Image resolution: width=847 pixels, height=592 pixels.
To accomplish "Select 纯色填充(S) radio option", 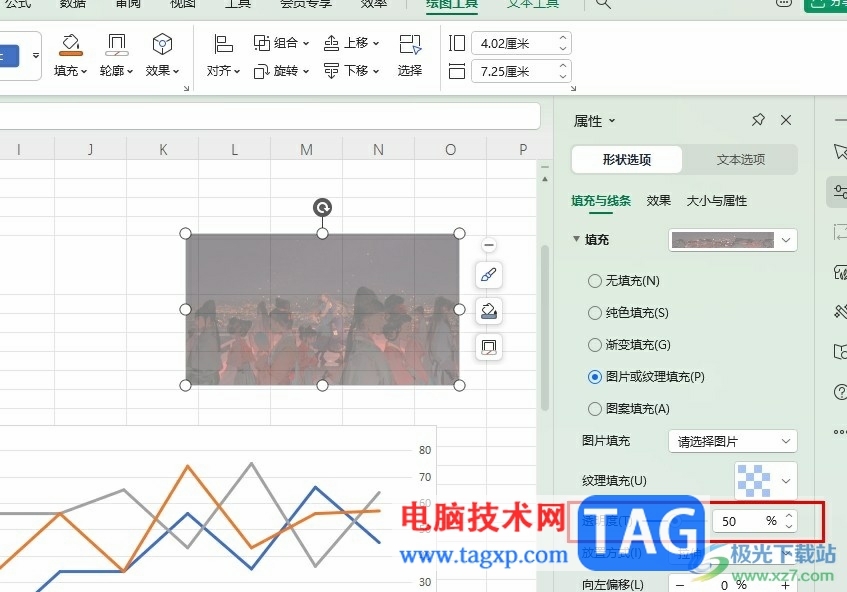I will 595,313.
